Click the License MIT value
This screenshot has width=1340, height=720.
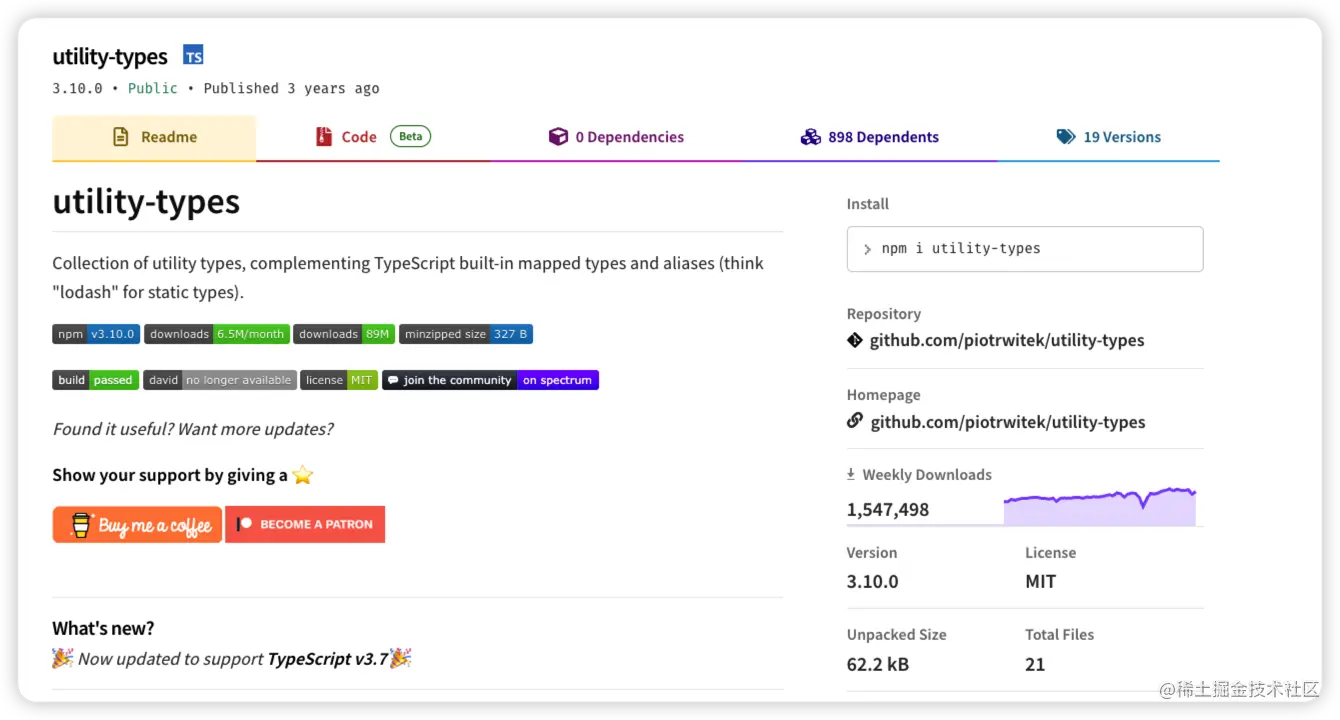pos(1040,581)
